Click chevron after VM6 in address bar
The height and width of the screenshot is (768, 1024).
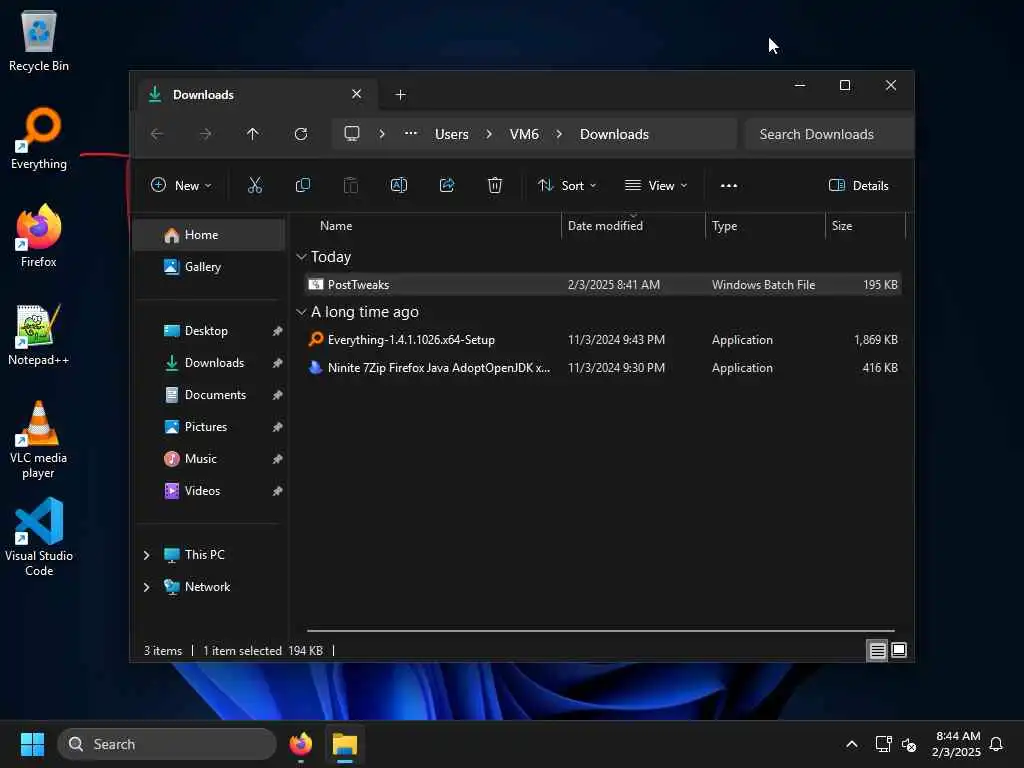559,134
